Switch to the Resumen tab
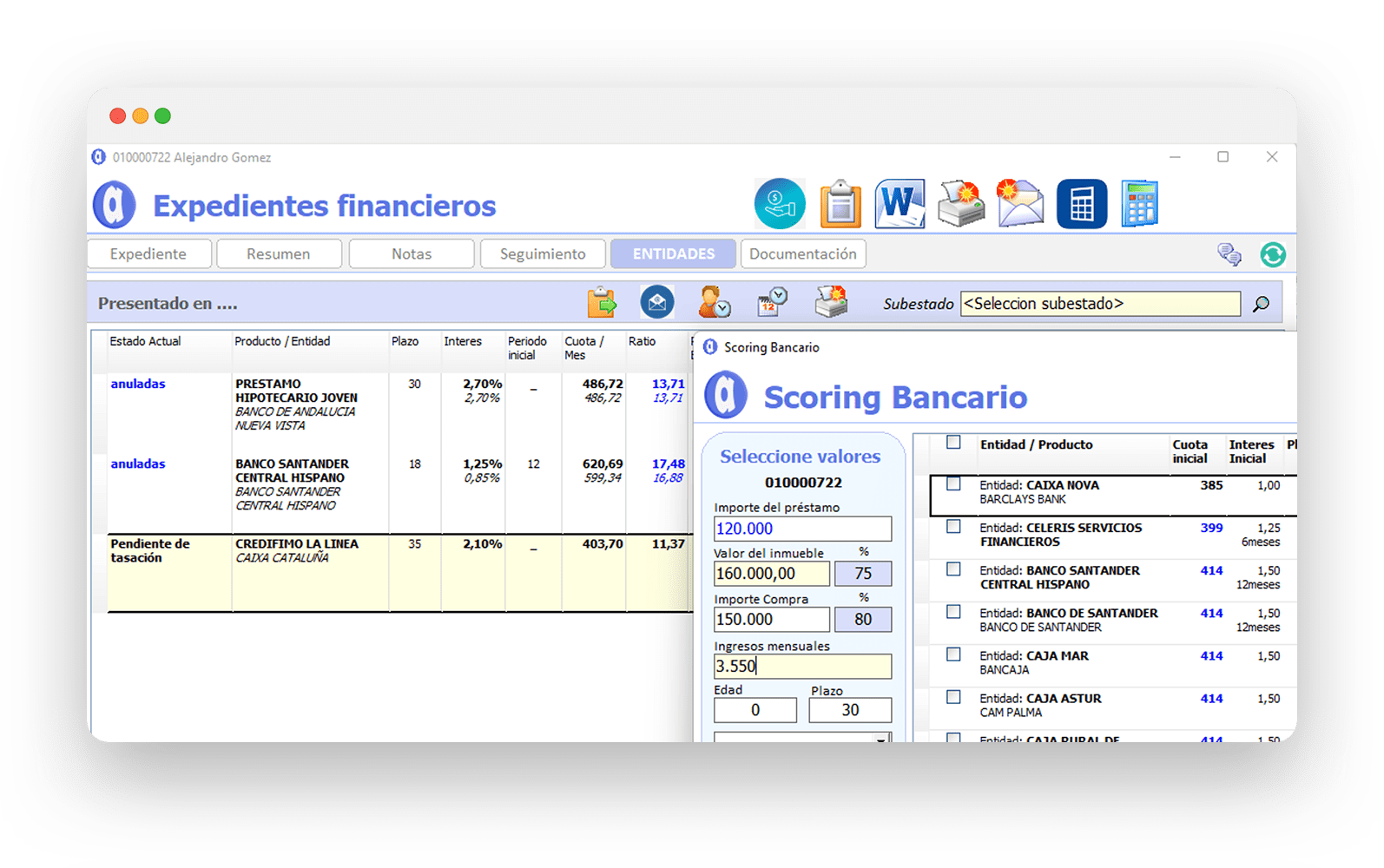Image resolution: width=1384 pixels, height=868 pixels. click(279, 253)
